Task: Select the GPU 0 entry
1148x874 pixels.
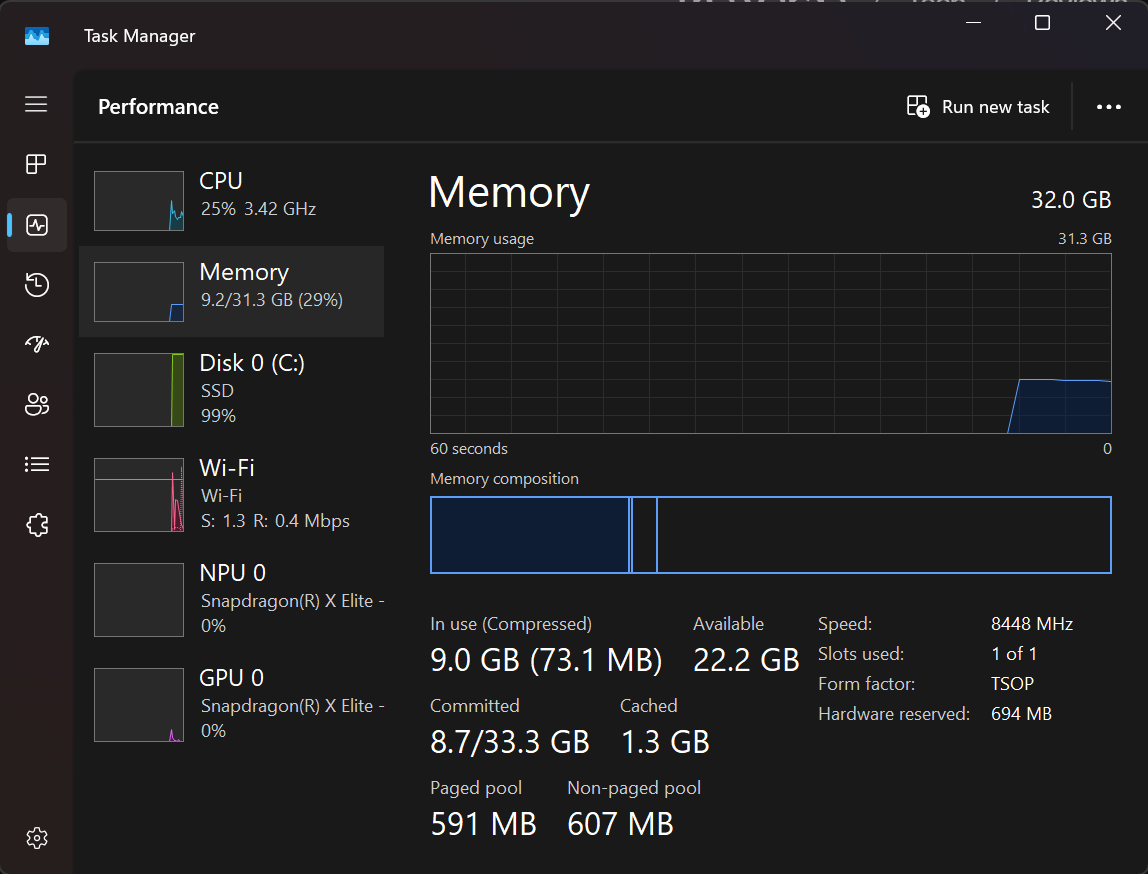Action: pyautogui.click(x=231, y=704)
